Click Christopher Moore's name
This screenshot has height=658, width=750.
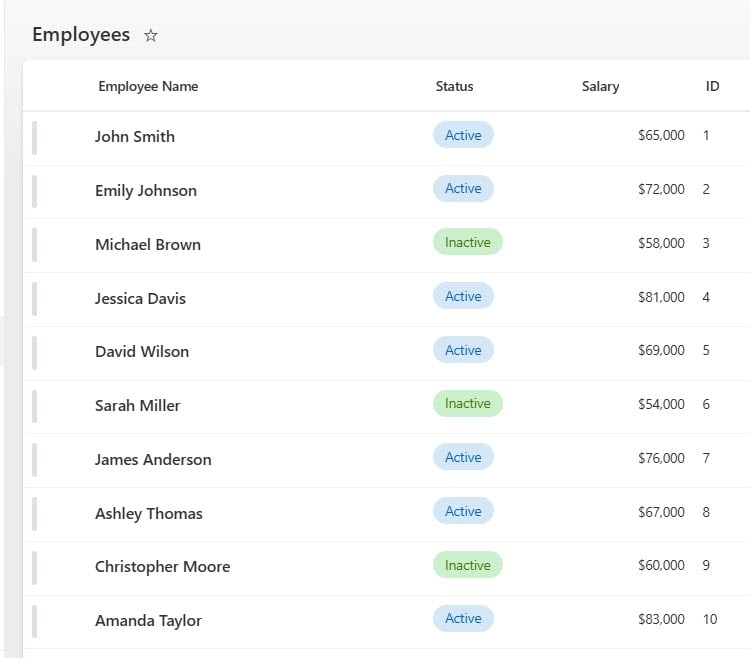click(x=163, y=567)
